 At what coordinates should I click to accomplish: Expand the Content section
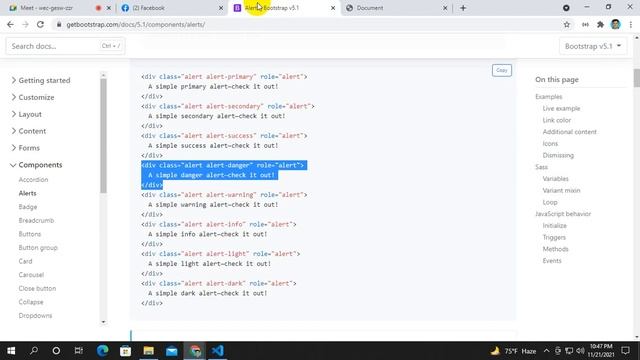28,131
